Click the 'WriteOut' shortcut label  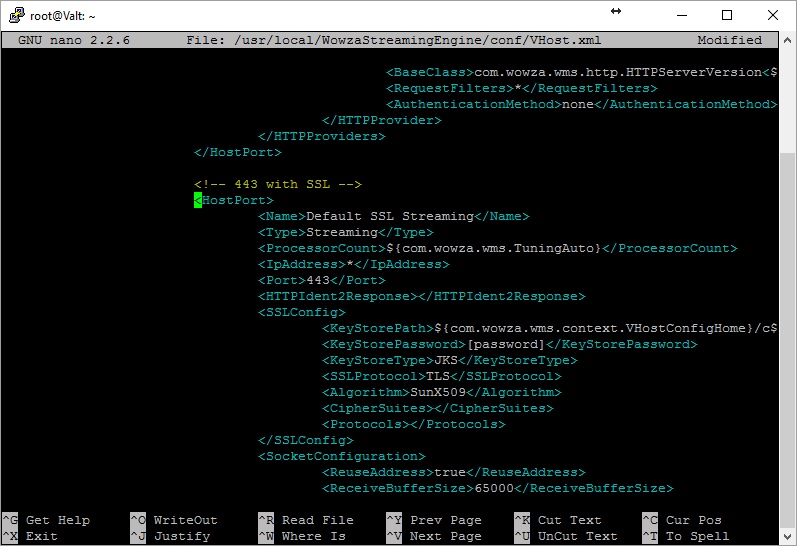point(186,520)
